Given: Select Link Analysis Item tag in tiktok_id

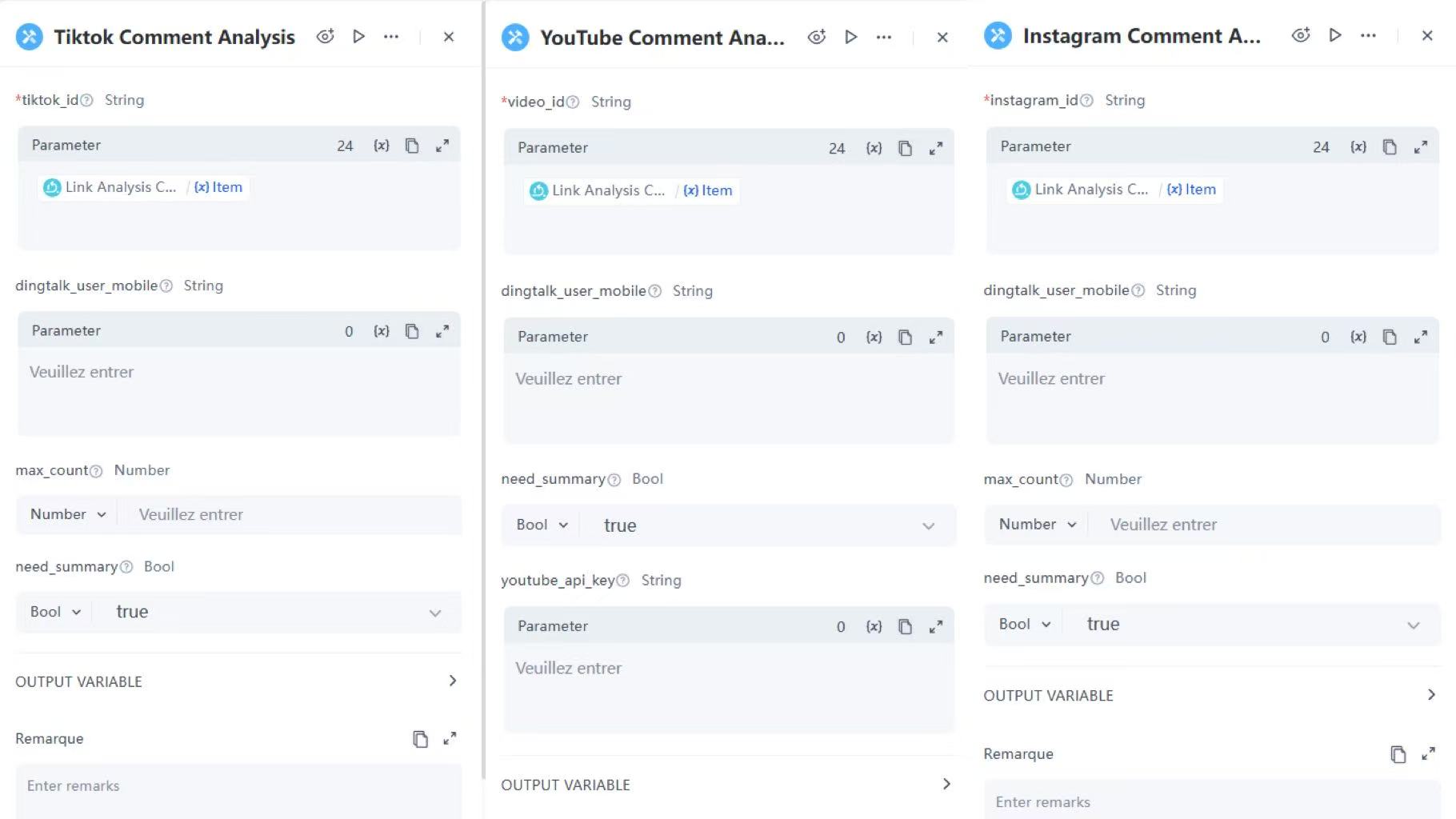Looking at the screenshot, I should [x=142, y=187].
